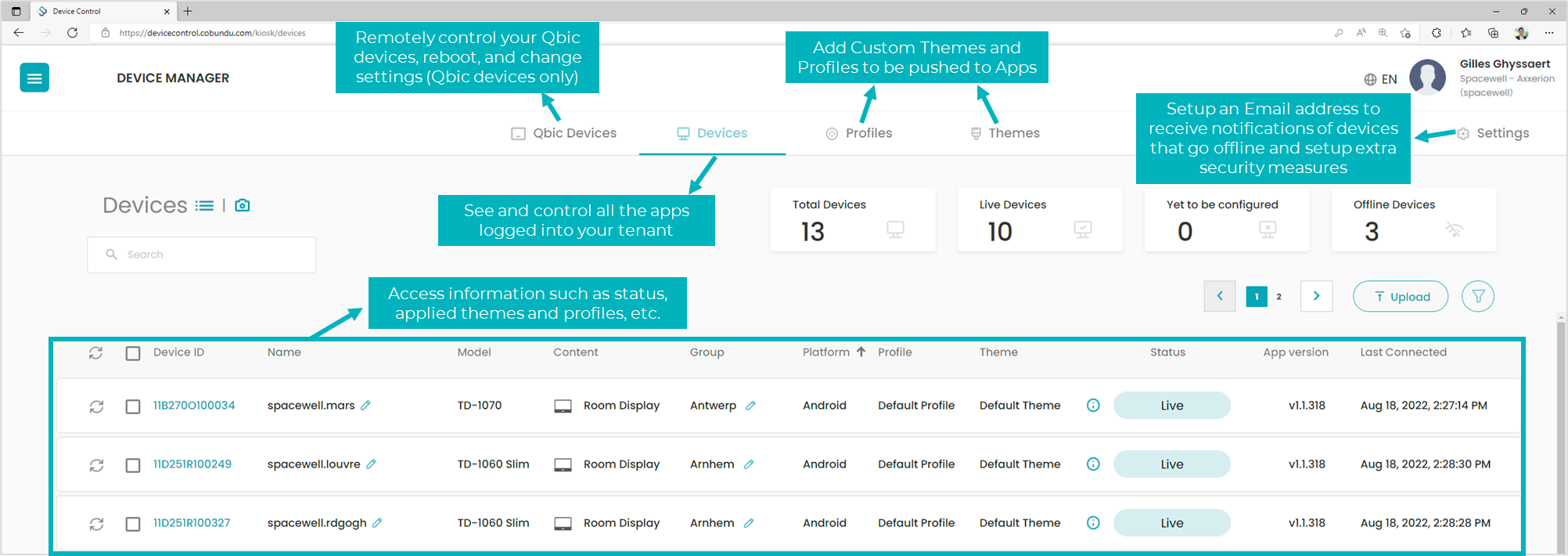
Task: Show status info for spacewell.rdgogh
Action: tap(1093, 522)
